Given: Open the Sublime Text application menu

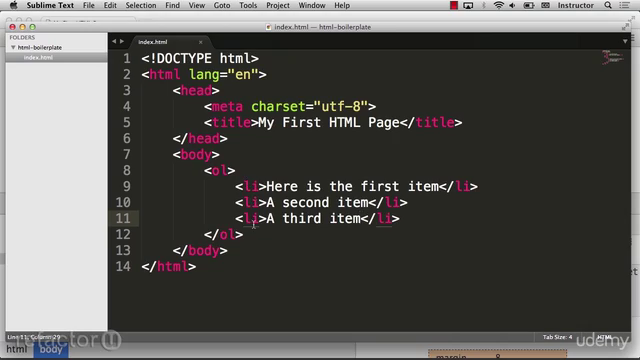Looking at the screenshot, I should [x=50, y=5].
